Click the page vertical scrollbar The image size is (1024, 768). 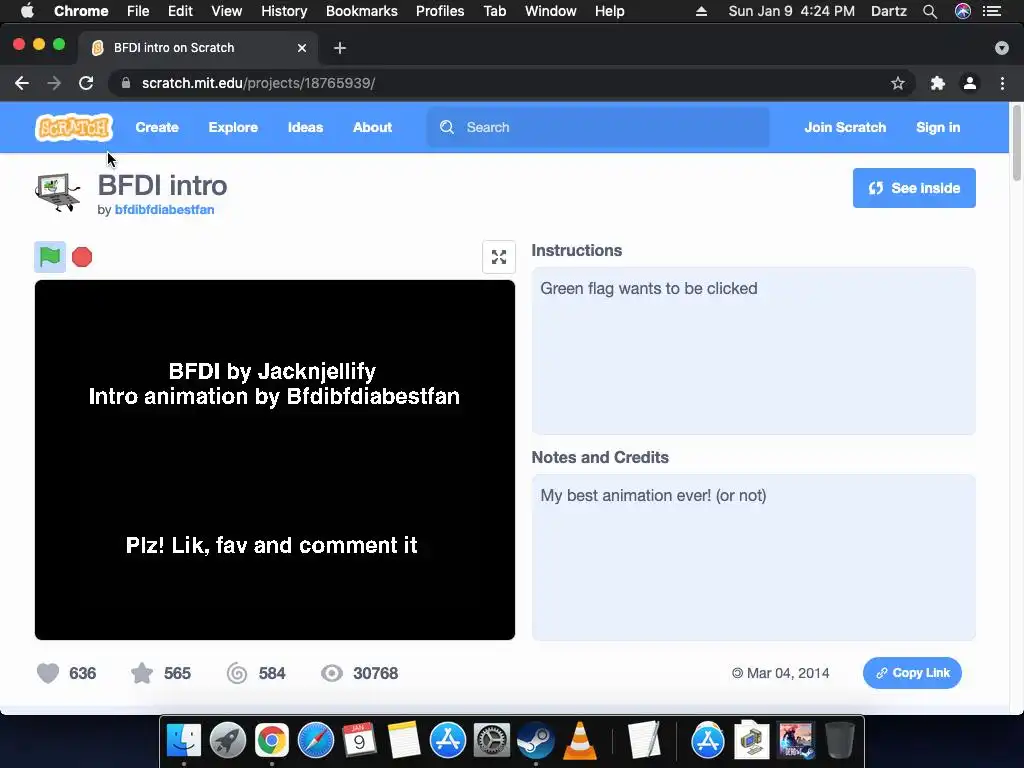1016,142
